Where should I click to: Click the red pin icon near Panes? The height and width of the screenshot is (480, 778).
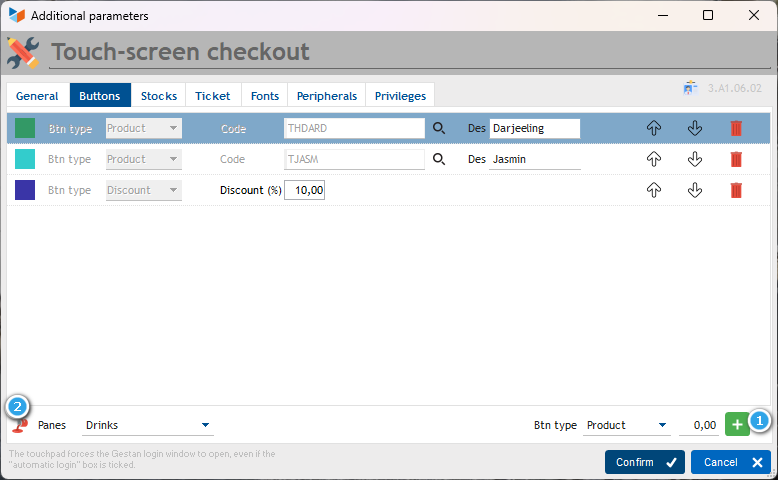19,425
